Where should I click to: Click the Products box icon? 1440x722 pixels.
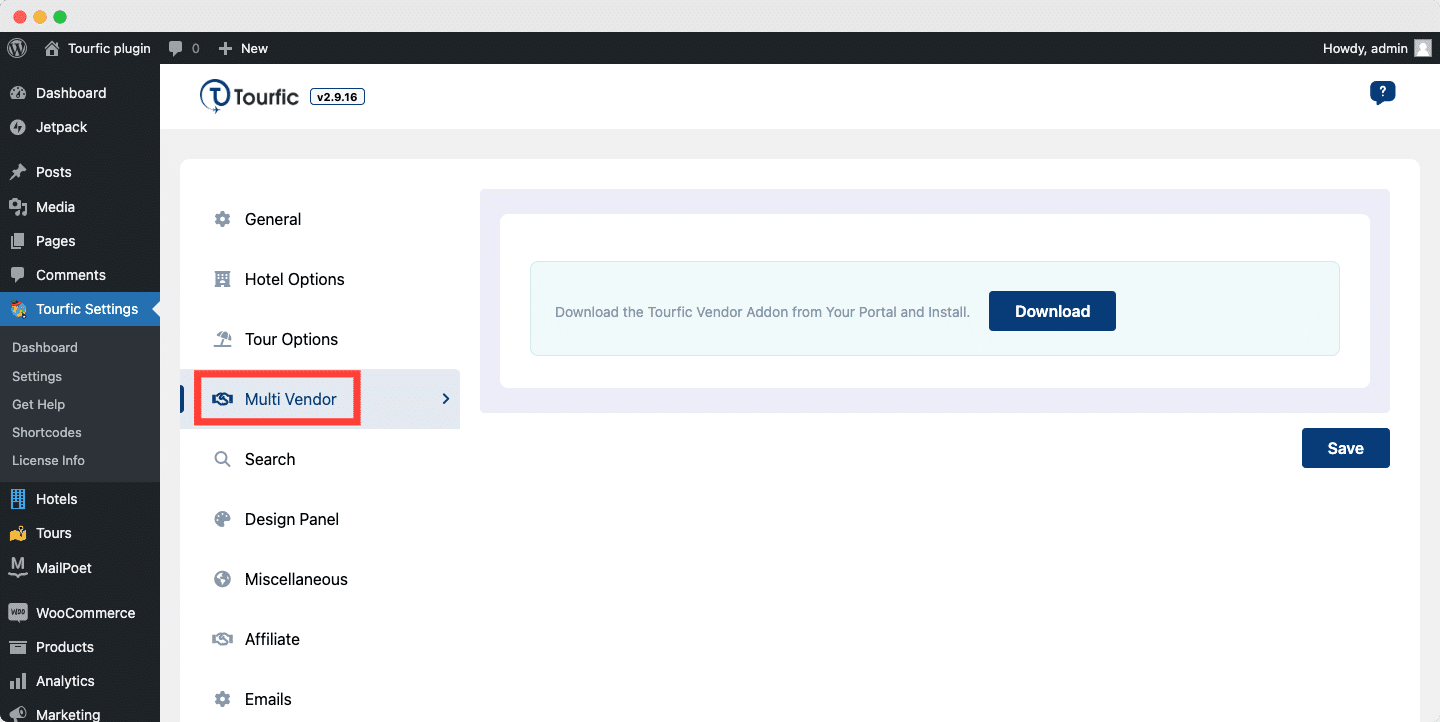18,647
